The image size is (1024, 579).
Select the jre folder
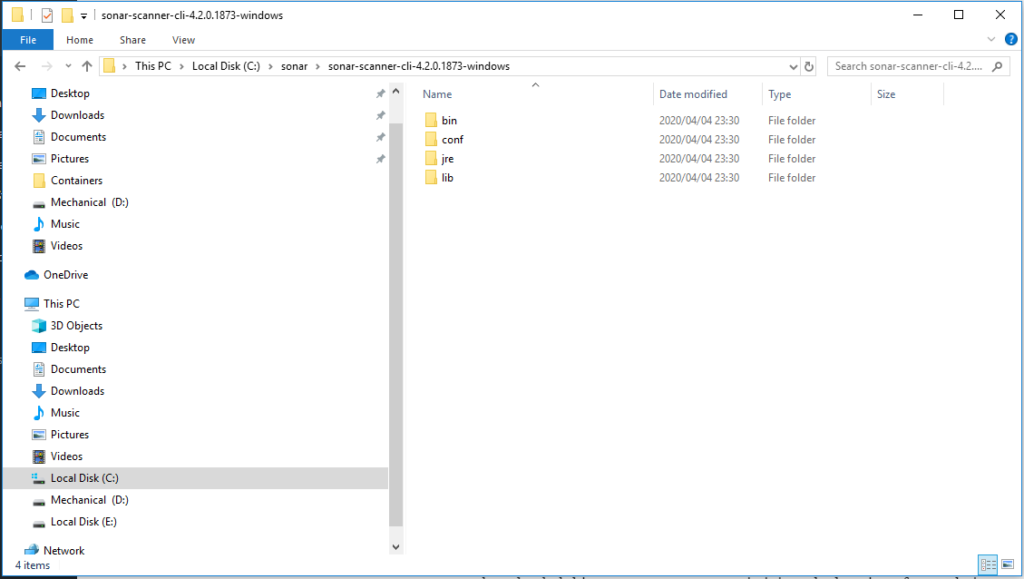(x=447, y=158)
